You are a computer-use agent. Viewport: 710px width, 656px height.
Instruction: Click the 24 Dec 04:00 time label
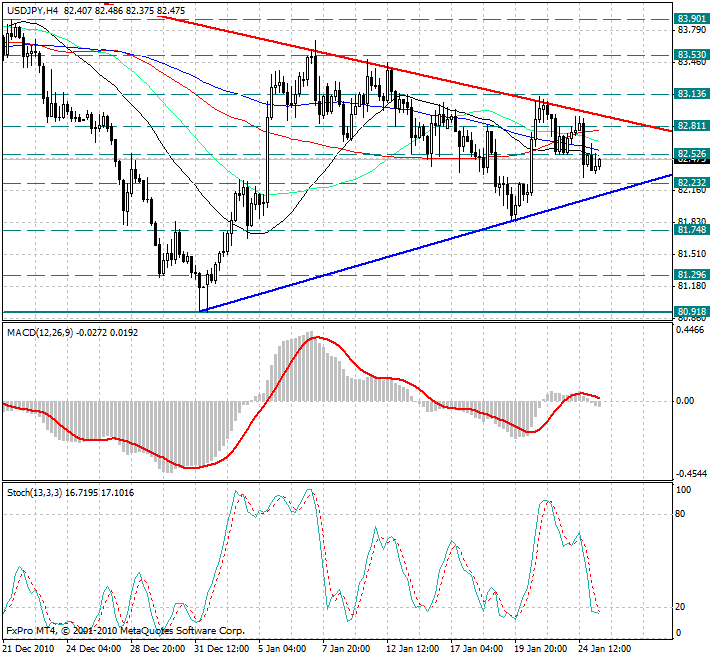pyautogui.click(x=94, y=649)
